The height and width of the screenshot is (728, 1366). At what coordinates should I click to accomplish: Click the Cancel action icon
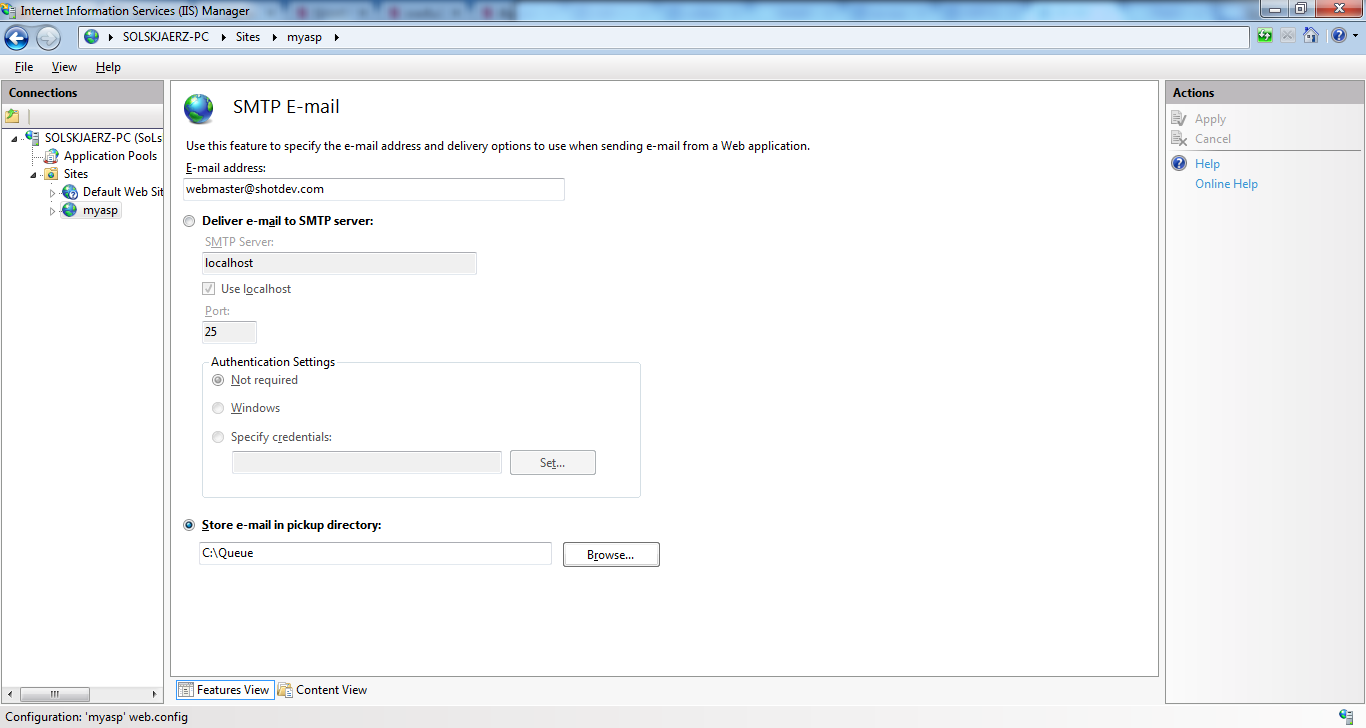[x=1179, y=139]
